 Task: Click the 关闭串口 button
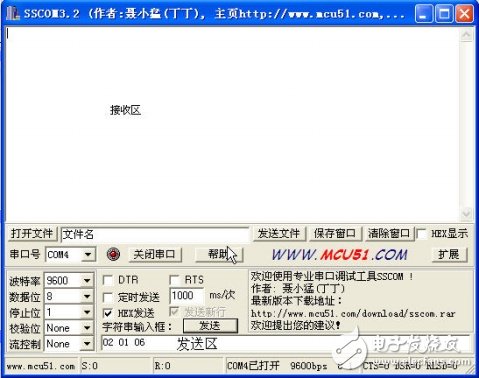(x=154, y=255)
